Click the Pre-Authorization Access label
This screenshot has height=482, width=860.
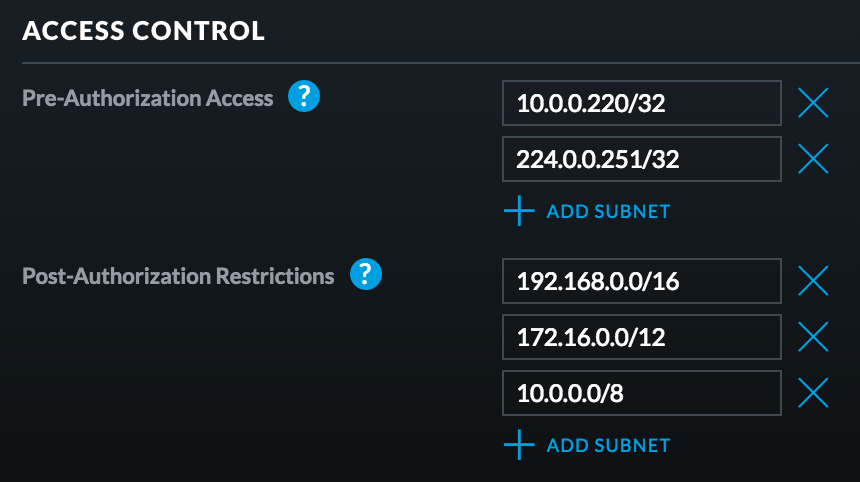148,98
